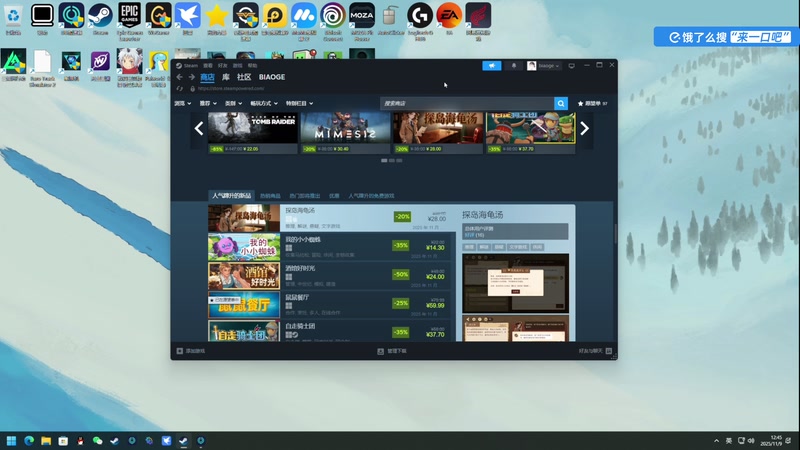Screen dimensions: 800x450
Task: Select the 优惠 list tab
Action: [x=334, y=196]
